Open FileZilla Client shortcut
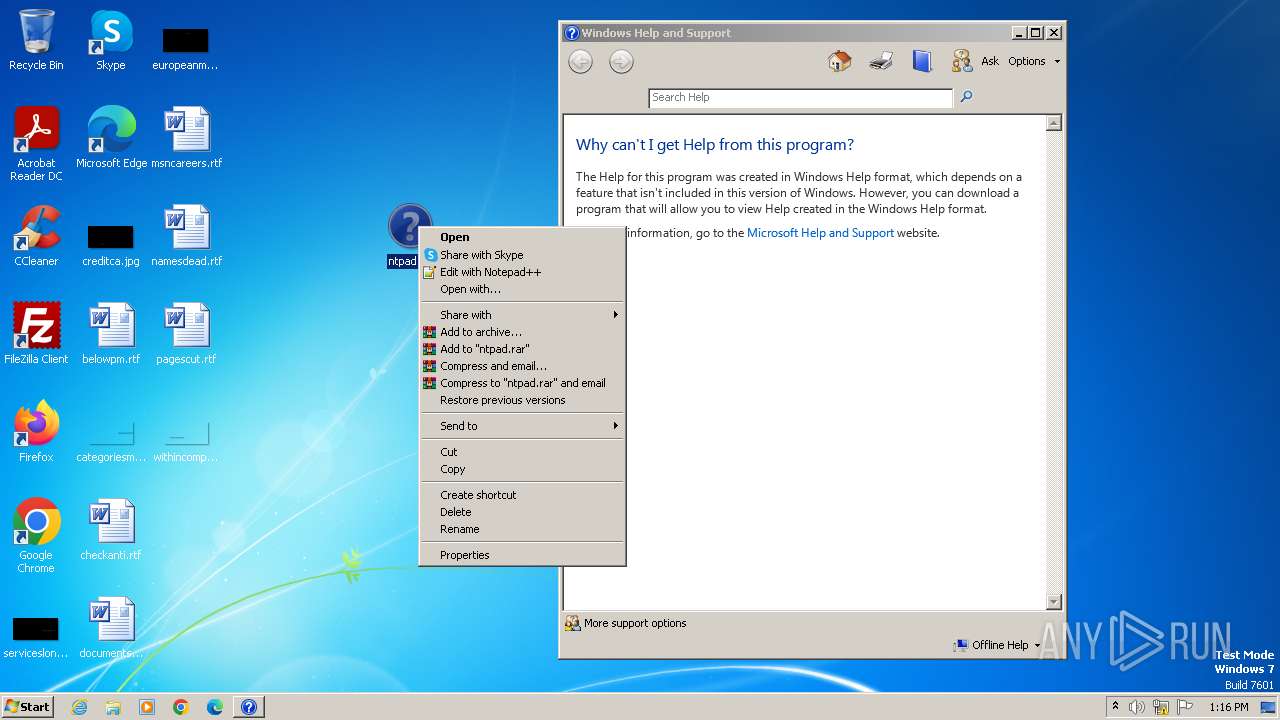Image resolution: width=1280 pixels, height=720 pixels. pyautogui.click(x=36, y=334)
